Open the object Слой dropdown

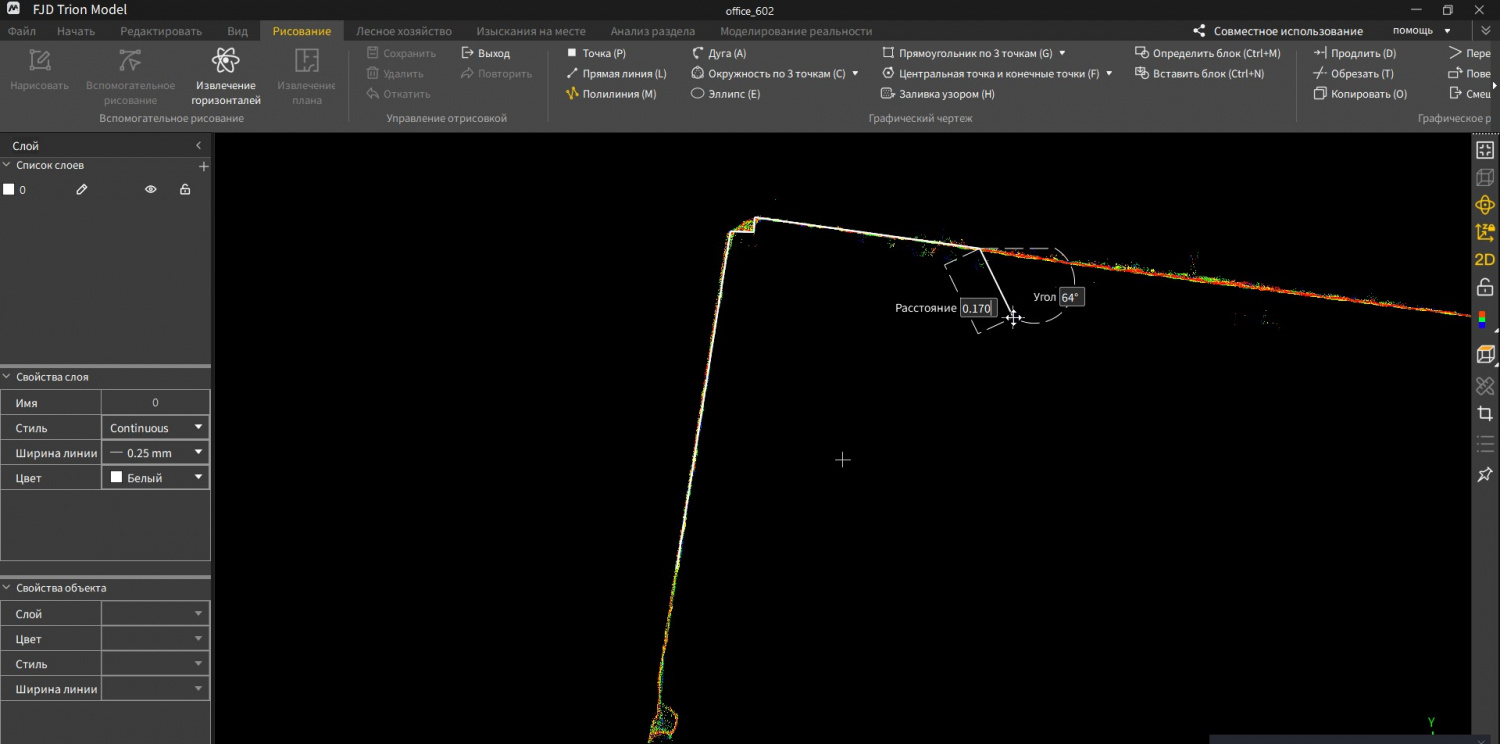pos(156,614)
